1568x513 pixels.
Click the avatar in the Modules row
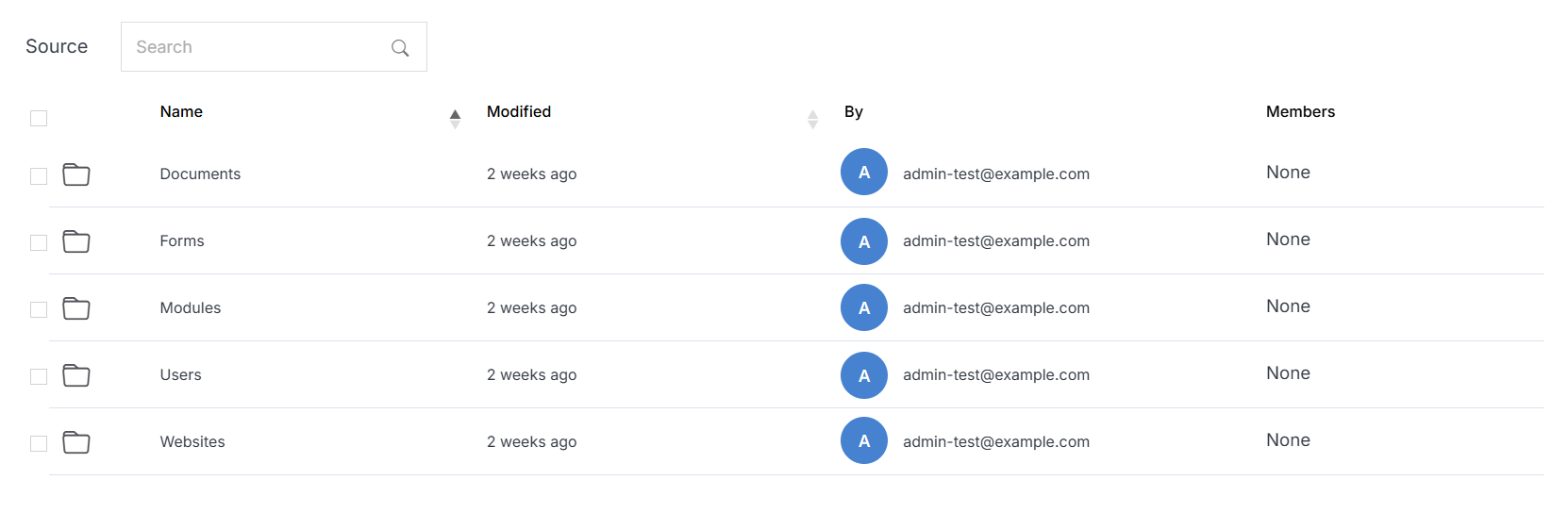pos(864,307)
